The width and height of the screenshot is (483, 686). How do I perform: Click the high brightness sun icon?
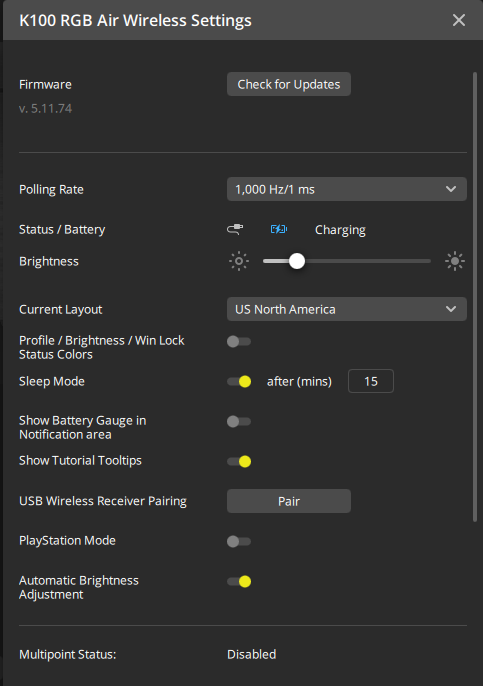click(x=455, y=261)
